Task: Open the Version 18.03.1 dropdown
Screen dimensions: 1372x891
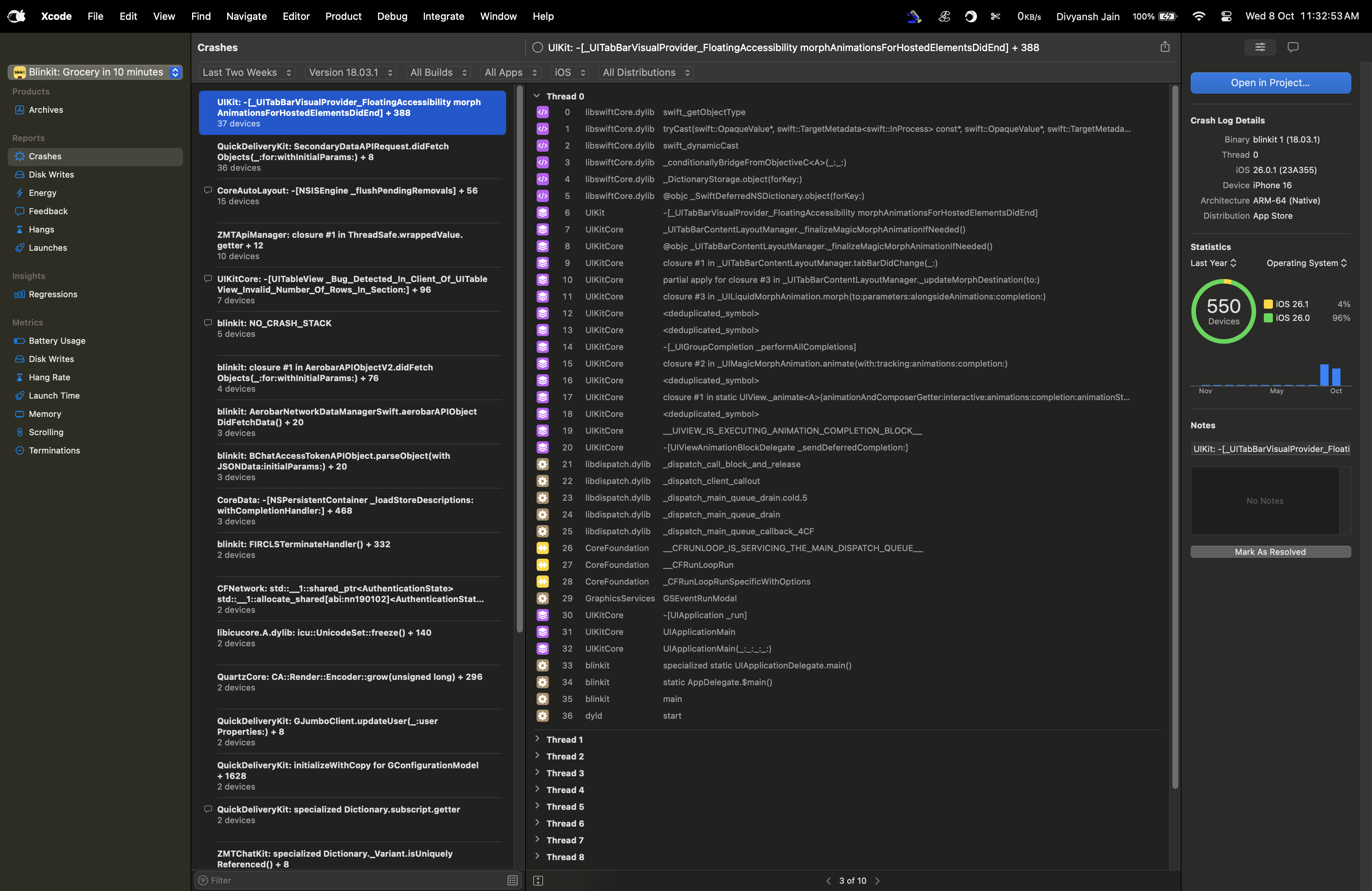Action: (351, 73)
